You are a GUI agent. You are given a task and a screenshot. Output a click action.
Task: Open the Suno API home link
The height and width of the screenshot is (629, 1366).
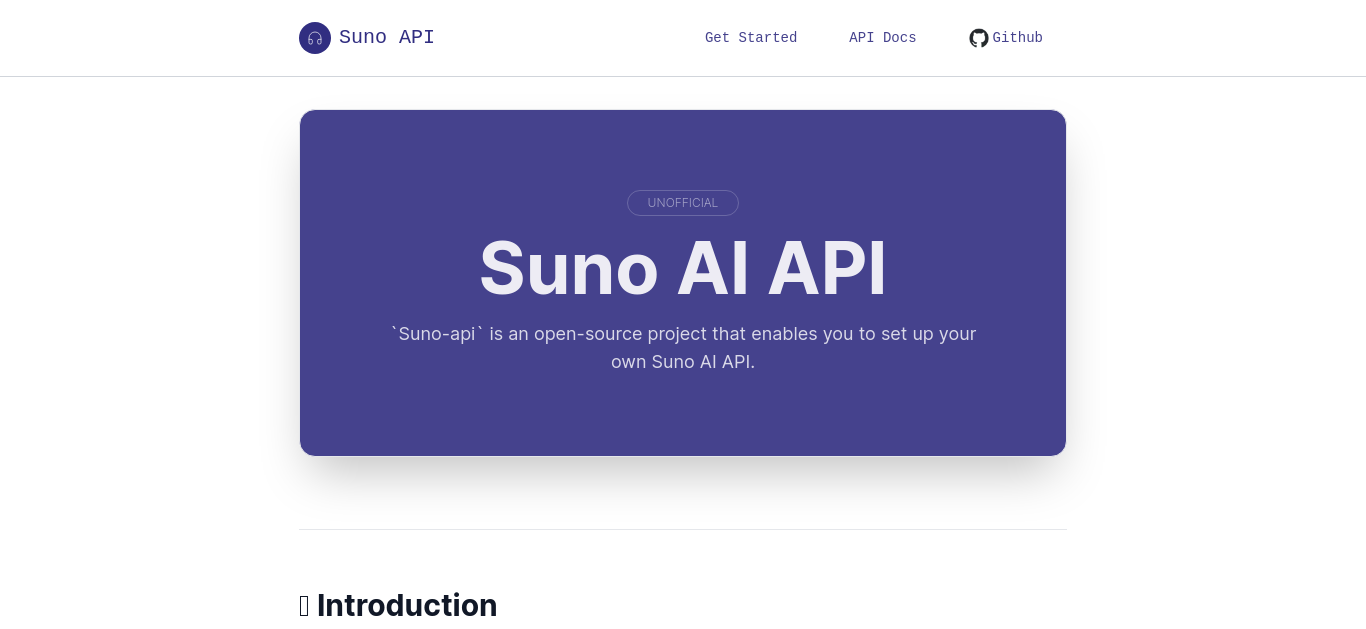point(367,38)
